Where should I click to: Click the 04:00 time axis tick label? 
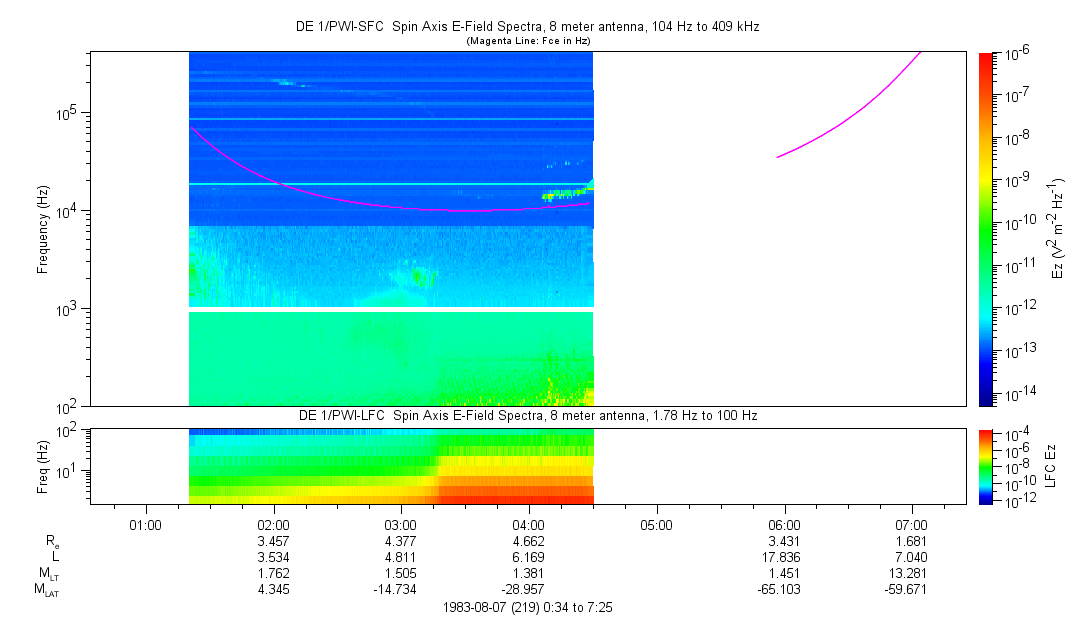point(528,524)
